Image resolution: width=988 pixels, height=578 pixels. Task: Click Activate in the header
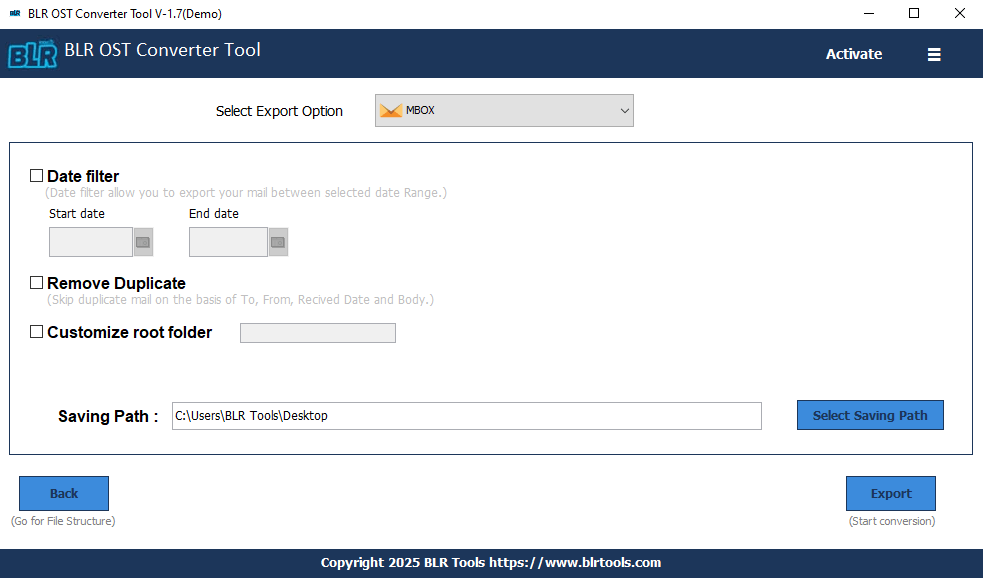tap(854, 54)
